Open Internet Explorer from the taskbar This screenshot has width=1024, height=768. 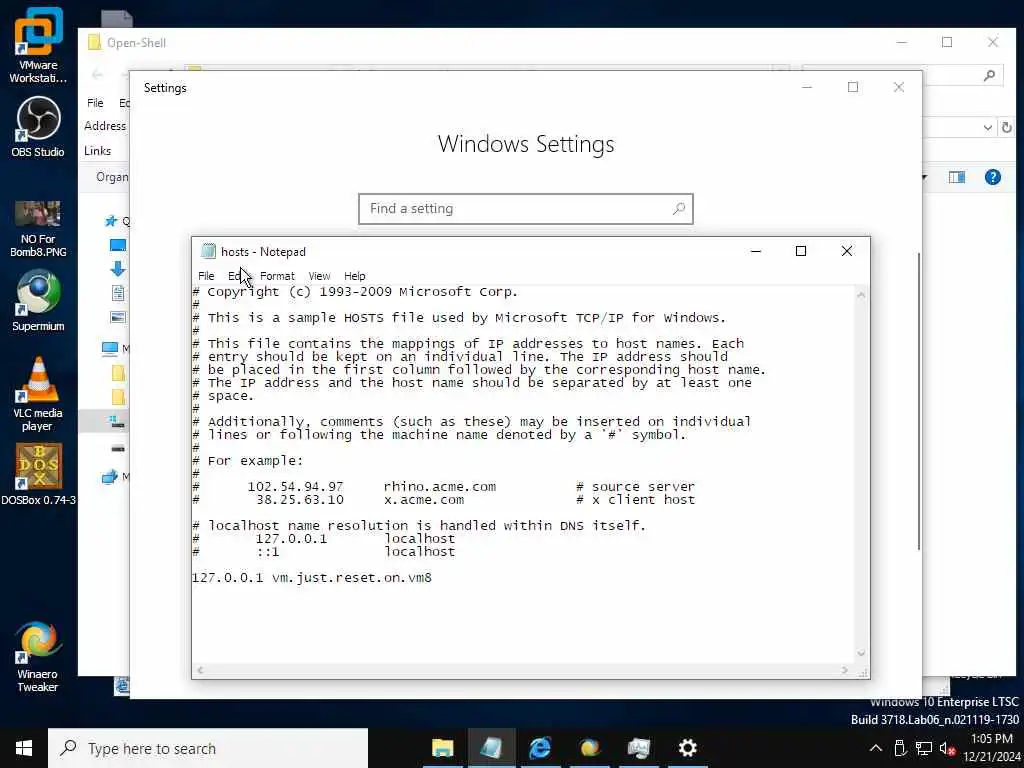tap(540, 748)
